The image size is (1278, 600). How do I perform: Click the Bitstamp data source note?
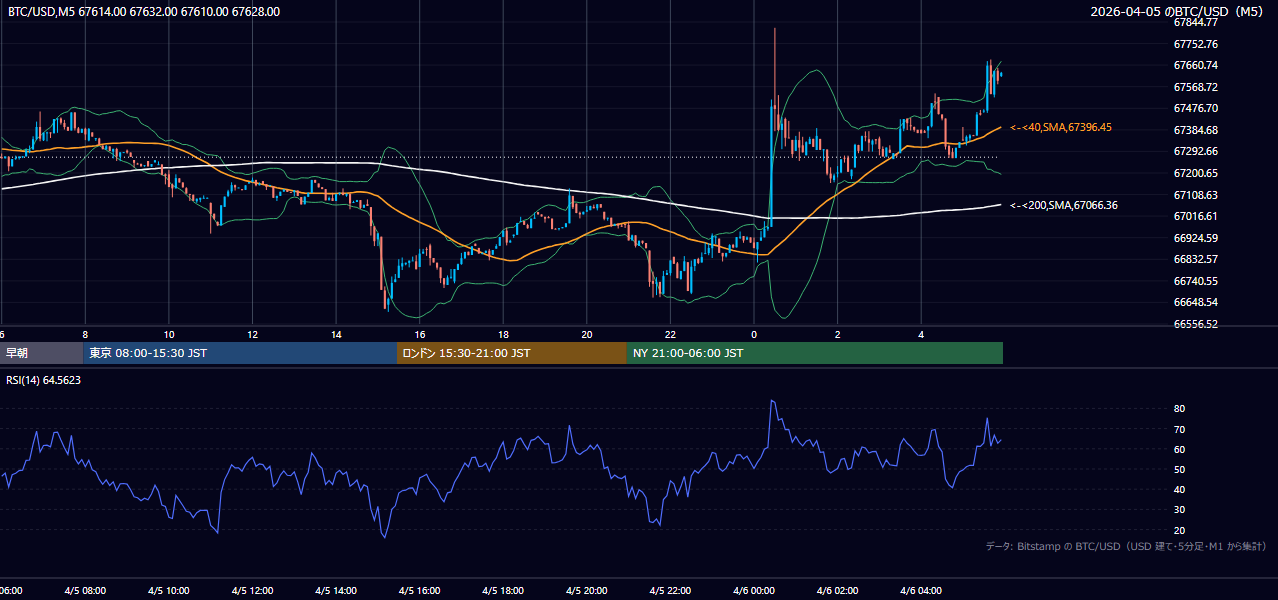pos(1126,546)
